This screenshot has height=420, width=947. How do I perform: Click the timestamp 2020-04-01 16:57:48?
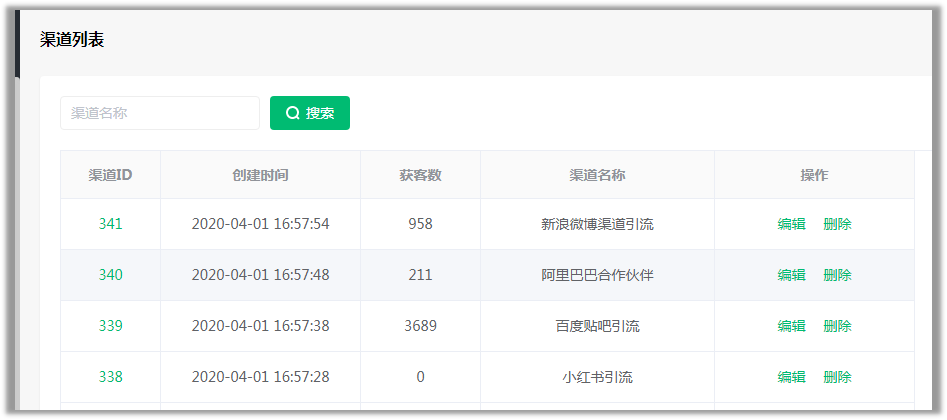[x=260, y=275]
